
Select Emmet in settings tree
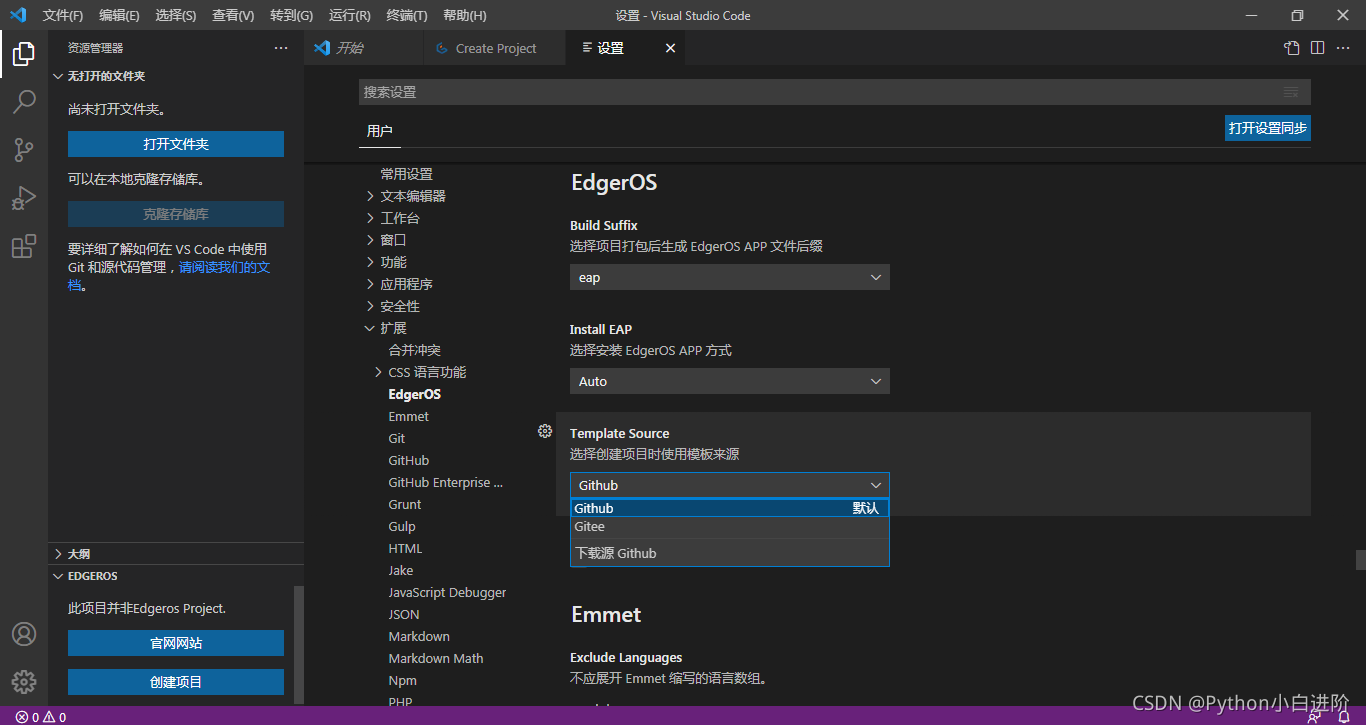[x=408, y=416]
